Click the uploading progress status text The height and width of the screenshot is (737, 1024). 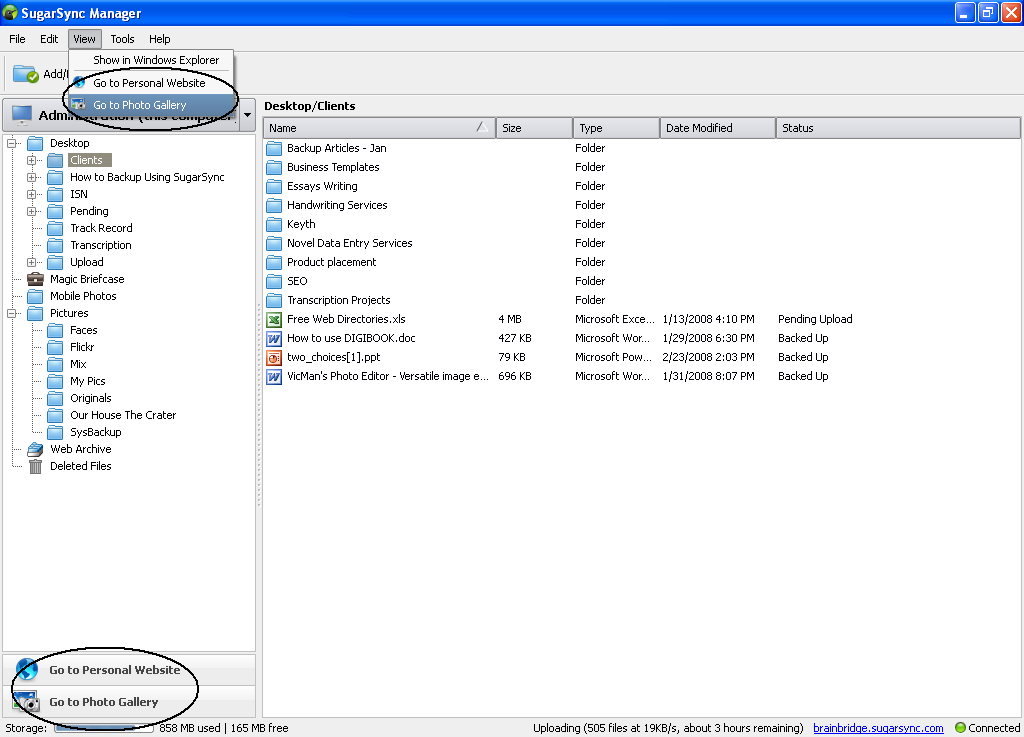coord(668,728)
